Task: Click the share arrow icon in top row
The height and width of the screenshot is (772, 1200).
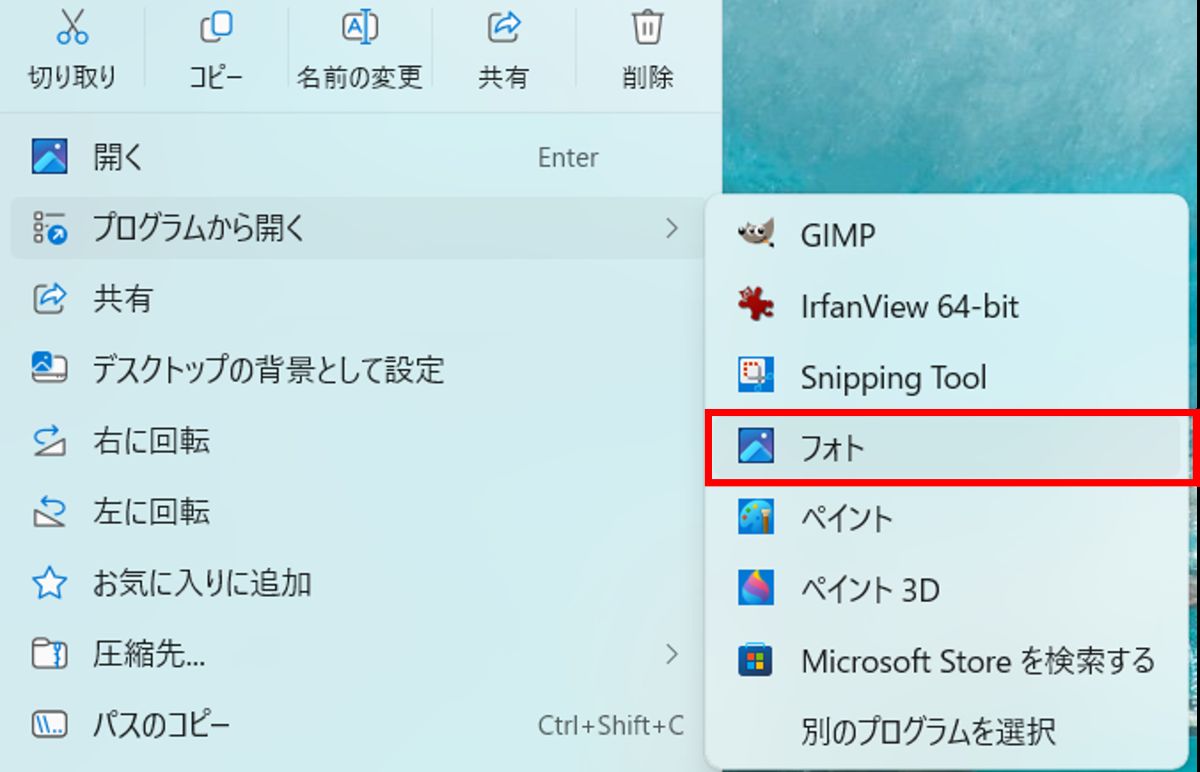Action: 503,28
